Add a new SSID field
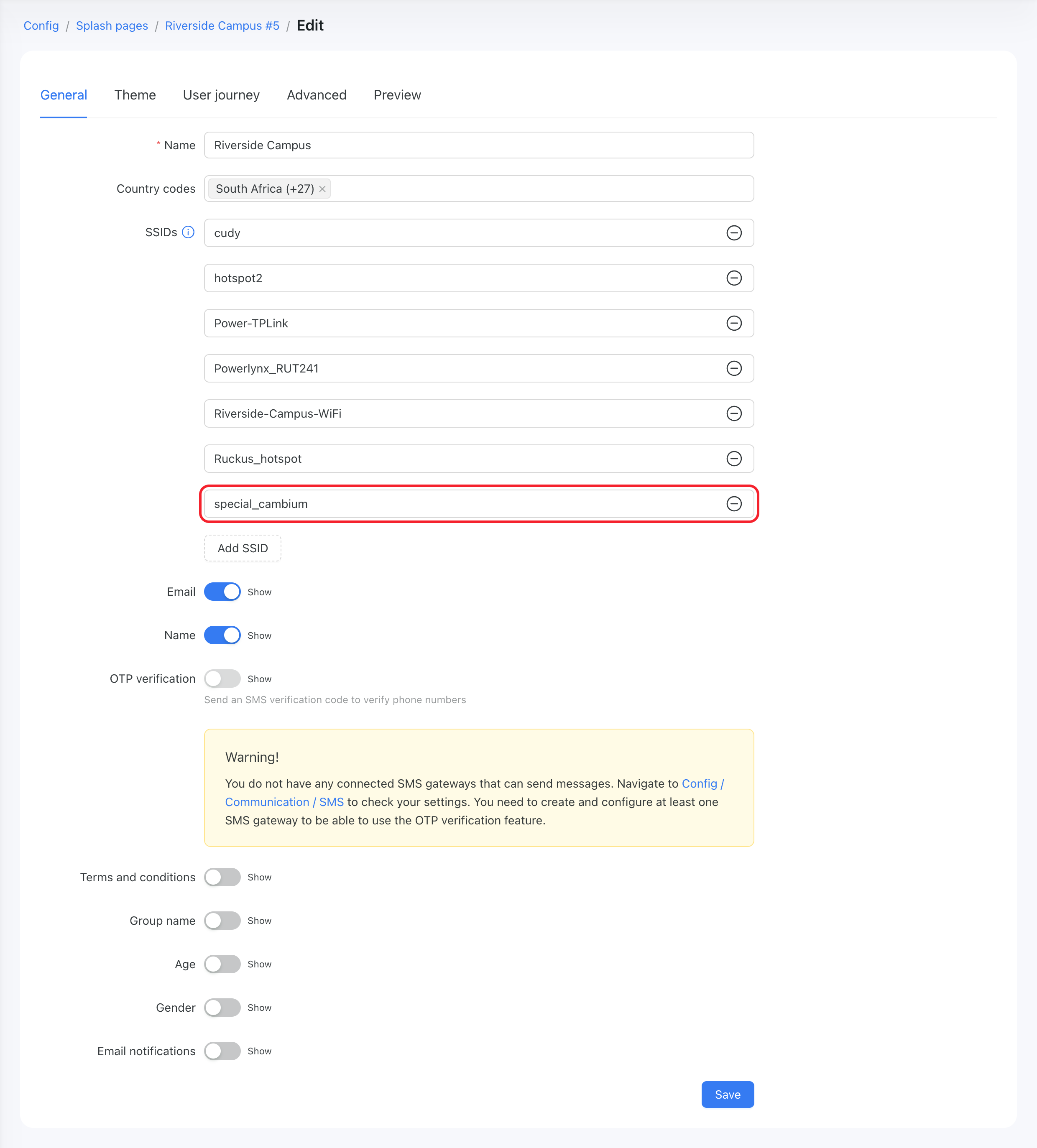The height and width of the screenshot is (1148, 1037). [243, 548]
